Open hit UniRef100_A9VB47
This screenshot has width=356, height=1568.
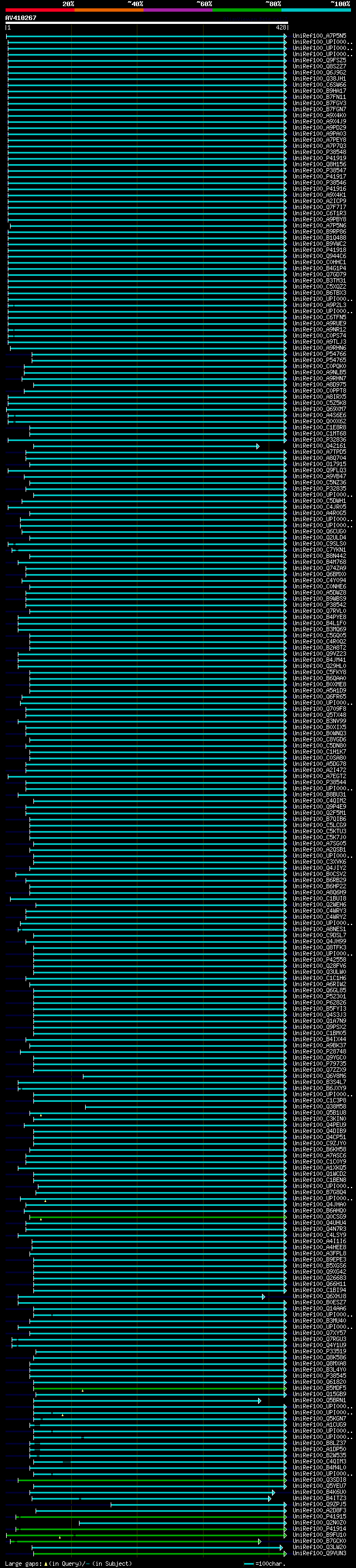(x=319, y=477)
